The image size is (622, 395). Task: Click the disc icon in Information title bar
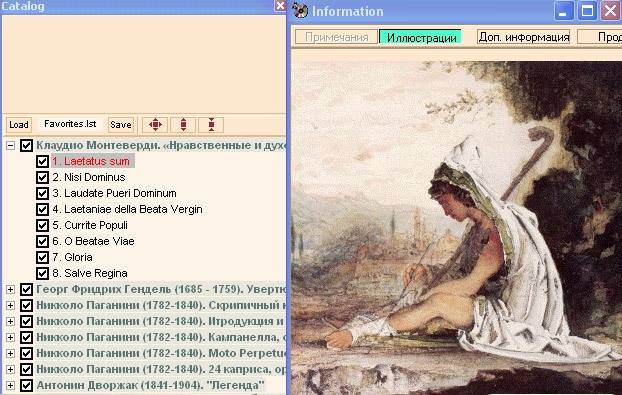point(300,11)
